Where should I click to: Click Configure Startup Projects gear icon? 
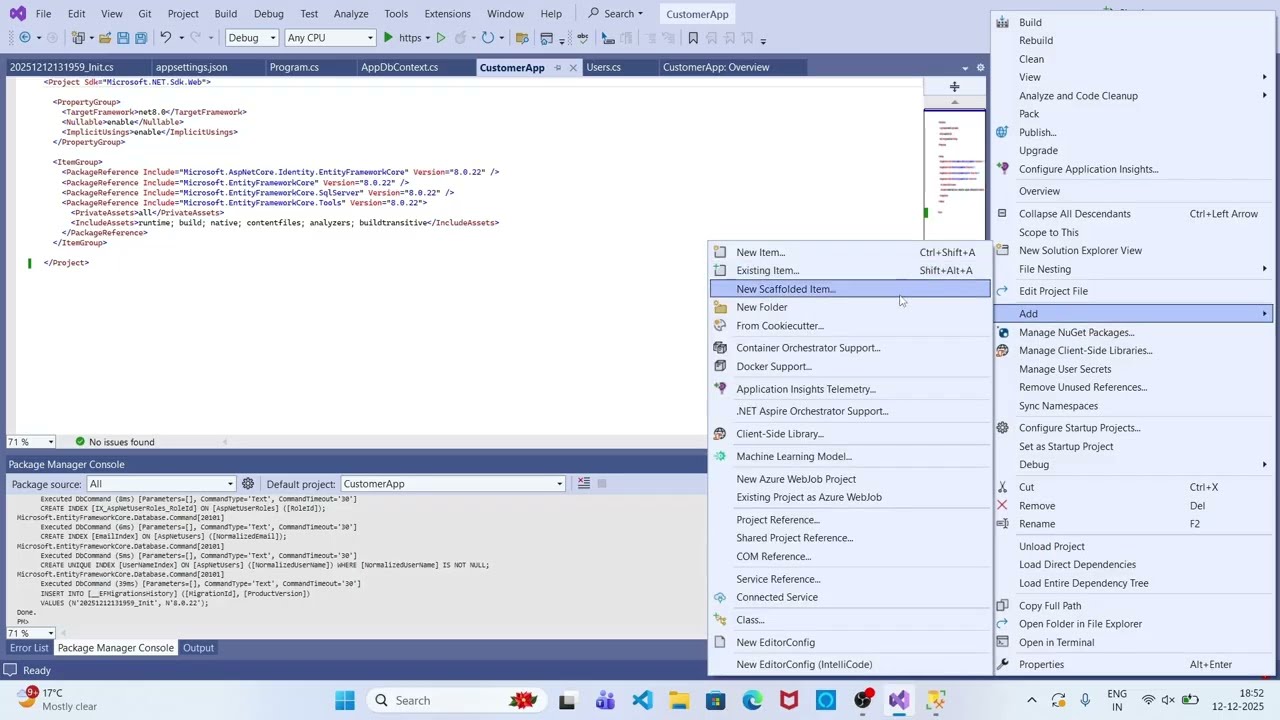click(x=1002, y=428)
